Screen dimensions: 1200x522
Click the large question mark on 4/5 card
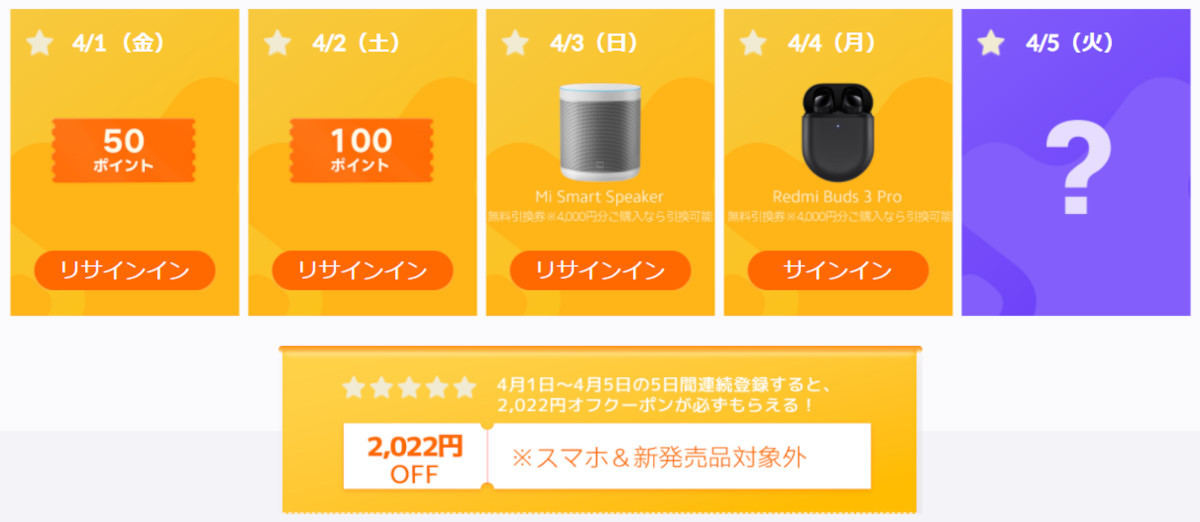point(1075,172)
